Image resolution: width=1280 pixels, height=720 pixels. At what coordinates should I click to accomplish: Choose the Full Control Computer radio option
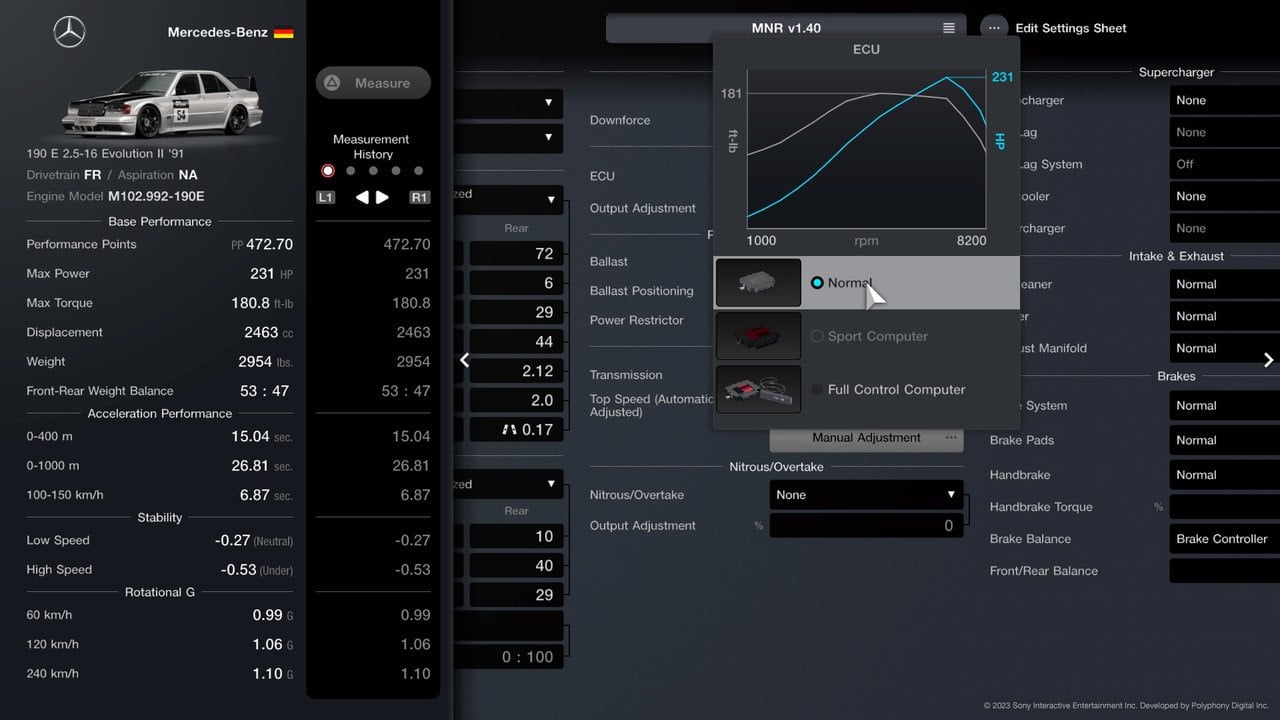tap(817, 389)
